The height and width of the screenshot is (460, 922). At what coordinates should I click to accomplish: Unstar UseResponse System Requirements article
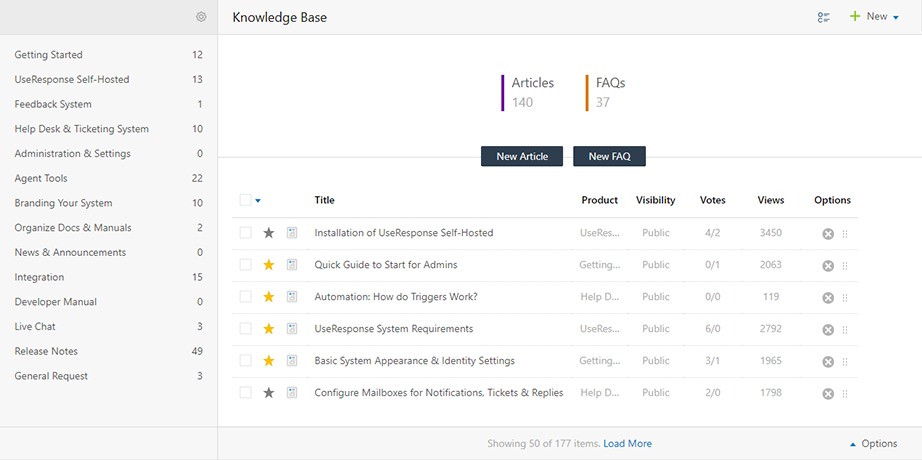click(269, 329)
